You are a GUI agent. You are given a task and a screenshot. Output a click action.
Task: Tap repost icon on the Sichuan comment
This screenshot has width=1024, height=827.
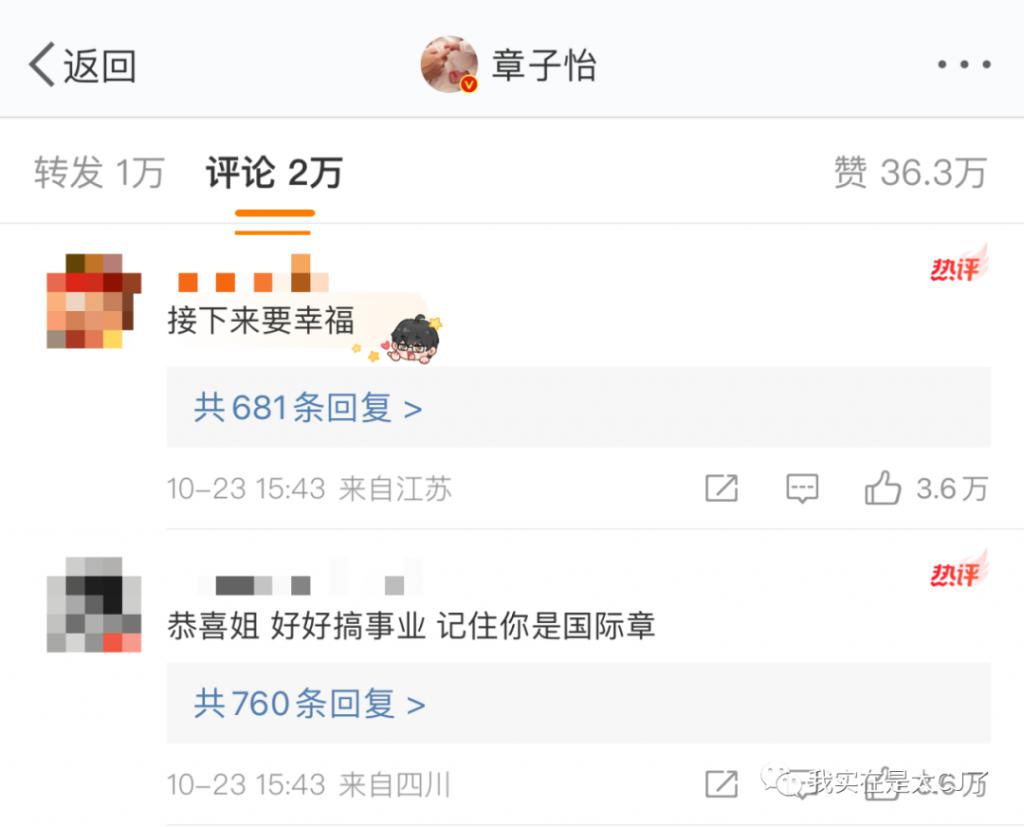722,784
